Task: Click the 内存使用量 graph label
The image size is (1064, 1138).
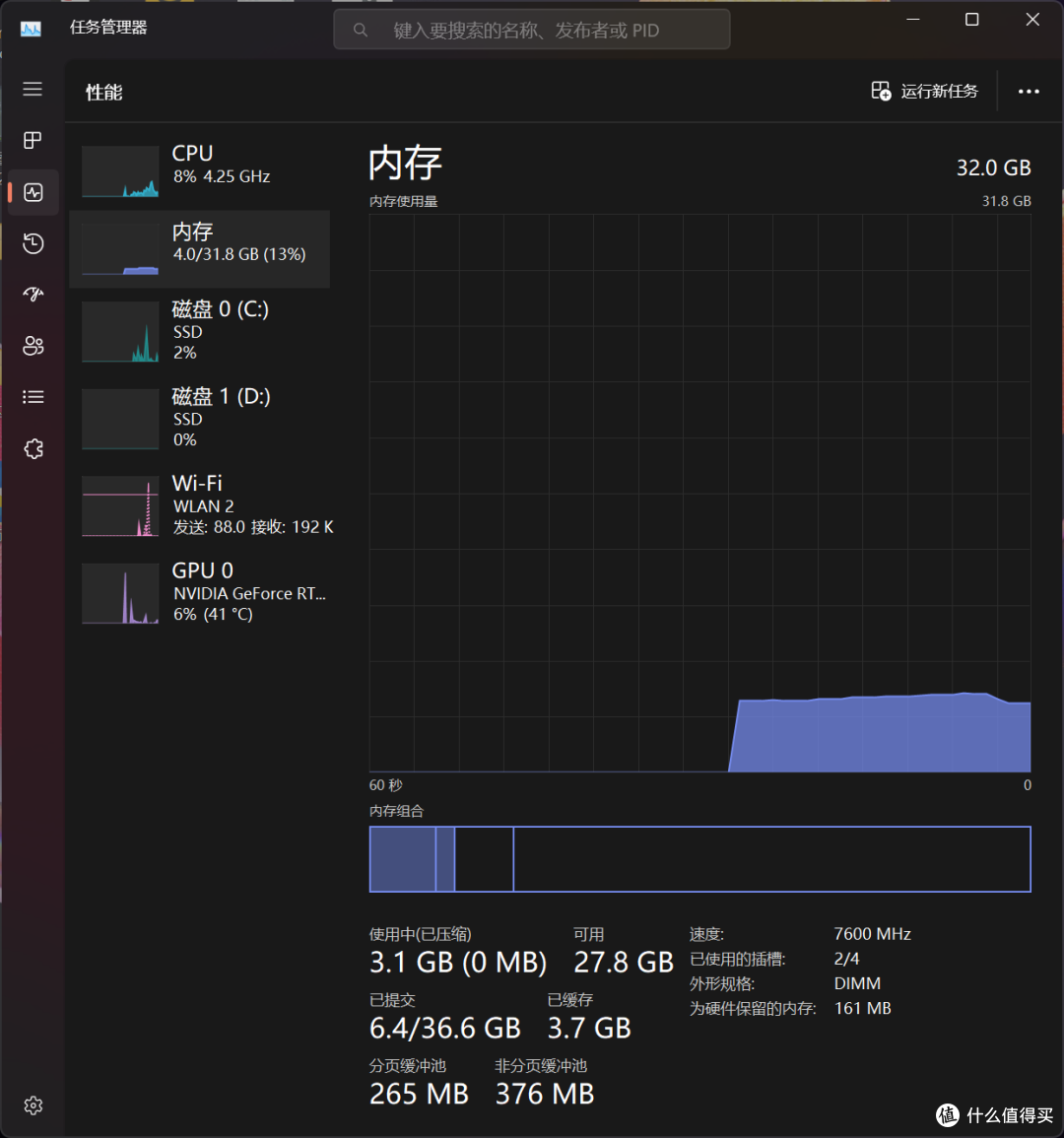Action: (x=404, y=201)
